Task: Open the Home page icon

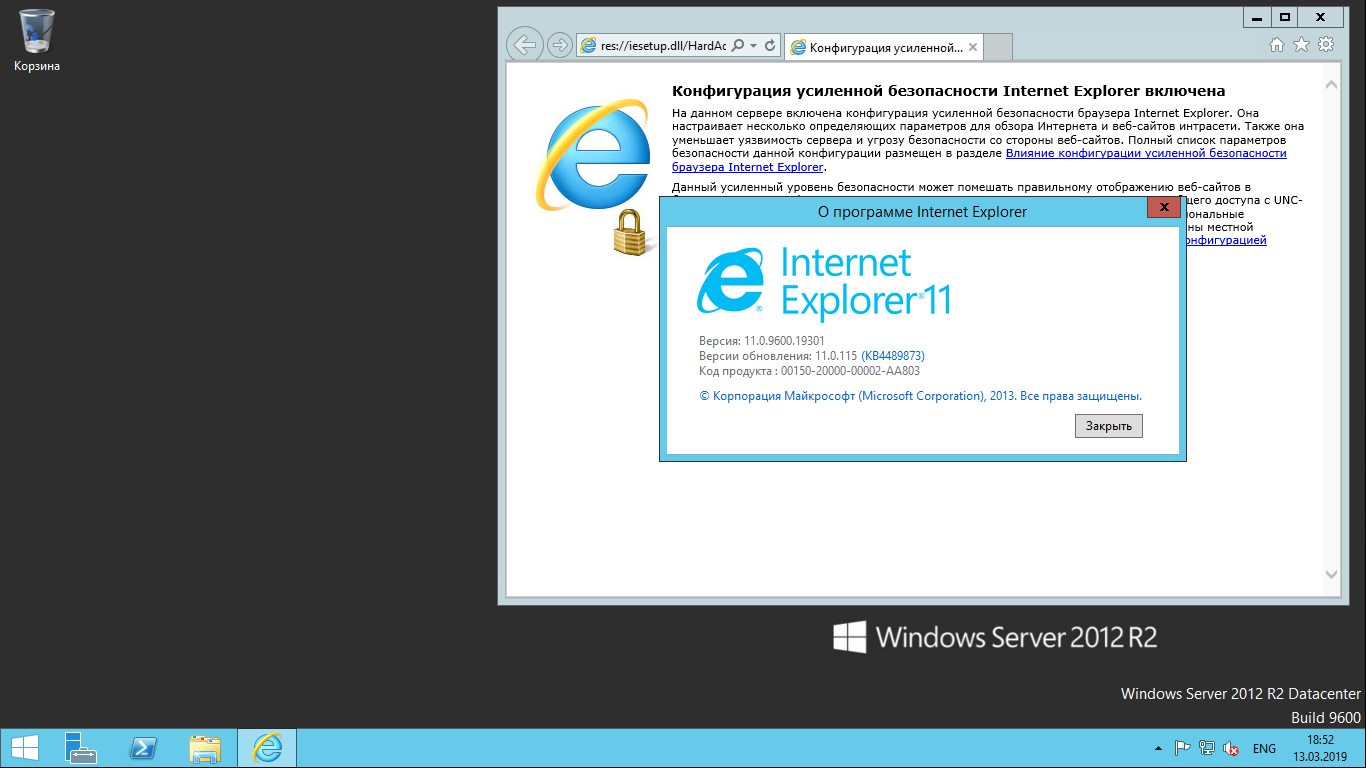Action: 1277,45
